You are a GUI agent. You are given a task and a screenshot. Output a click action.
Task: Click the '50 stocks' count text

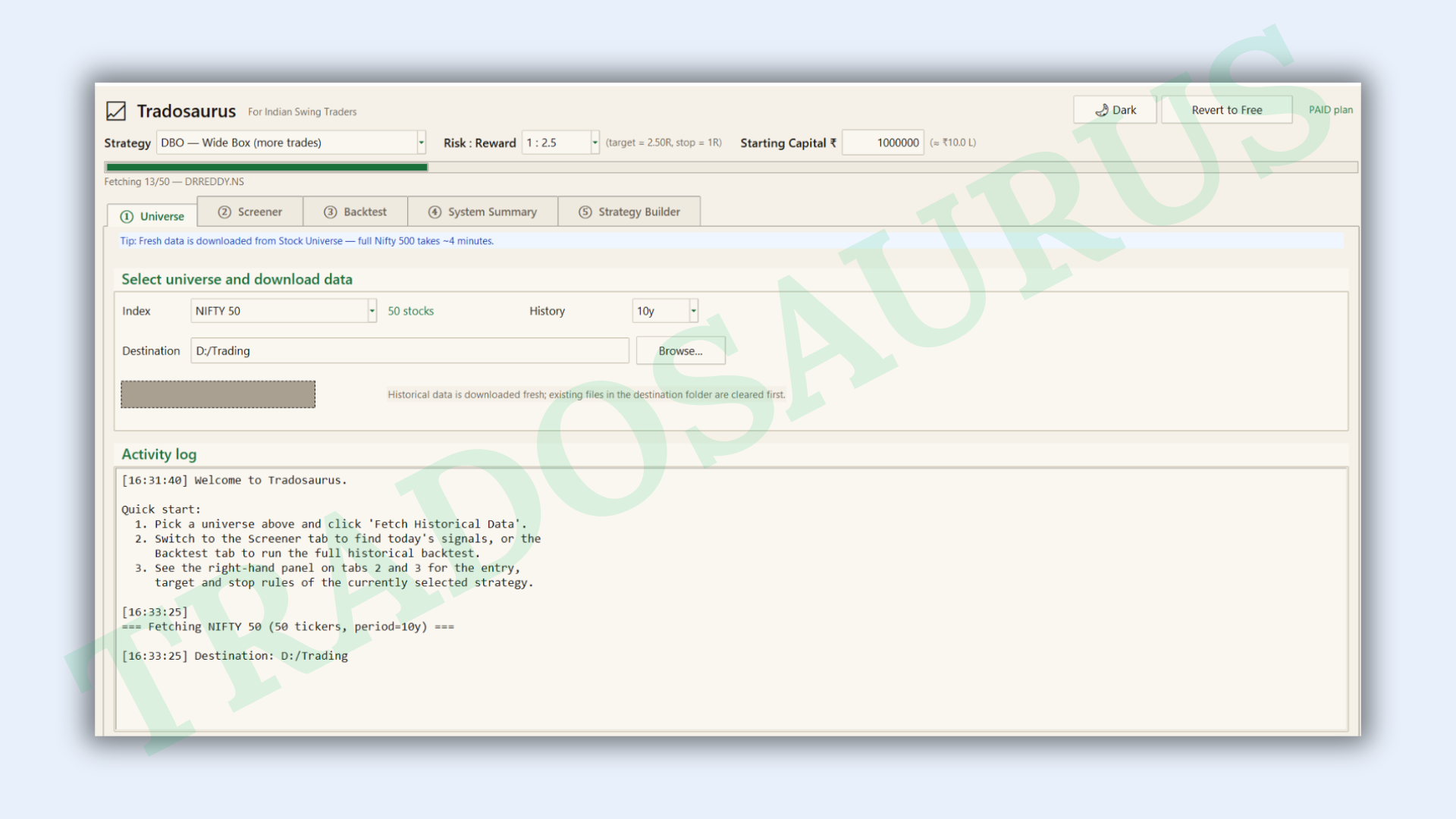(x=410, y=311)
